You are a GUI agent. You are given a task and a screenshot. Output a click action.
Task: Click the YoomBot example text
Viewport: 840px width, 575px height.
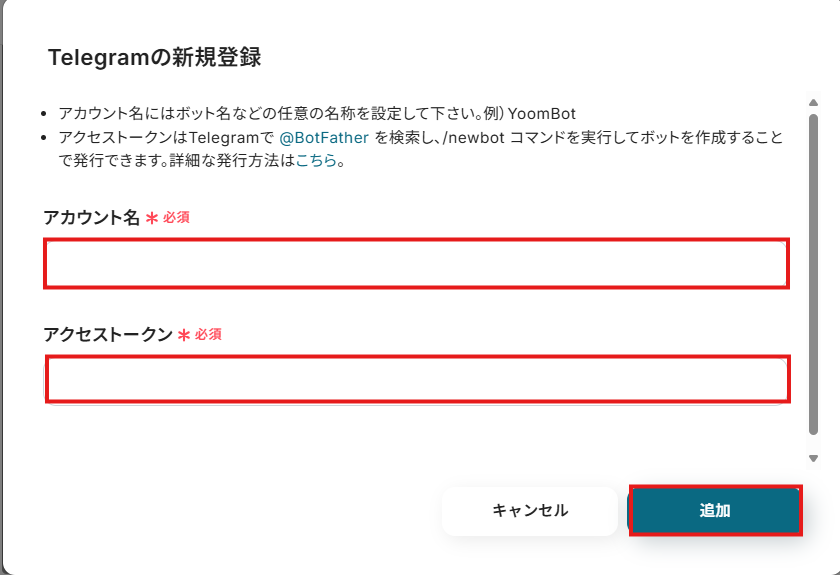coord(542,114)
